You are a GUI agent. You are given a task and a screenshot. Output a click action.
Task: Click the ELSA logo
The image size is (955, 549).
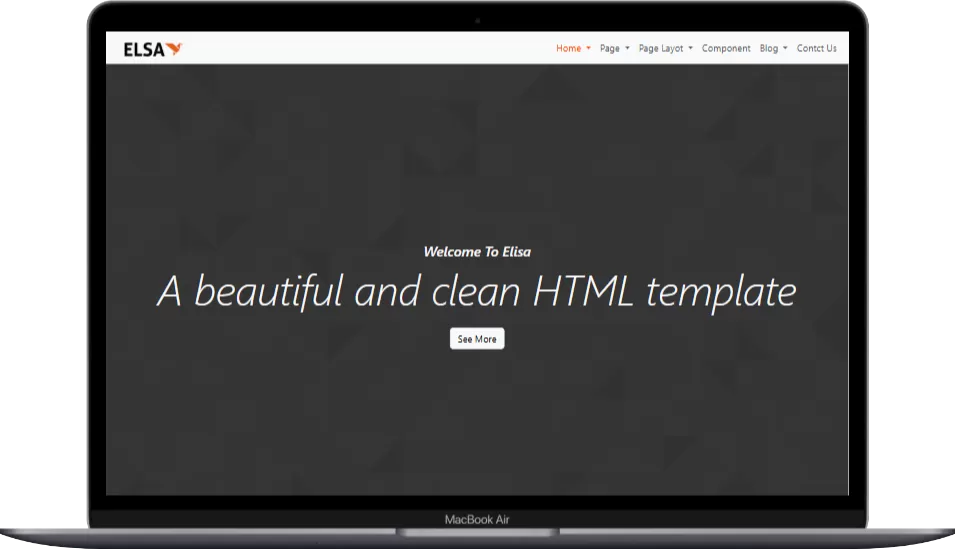click(153, 49)
